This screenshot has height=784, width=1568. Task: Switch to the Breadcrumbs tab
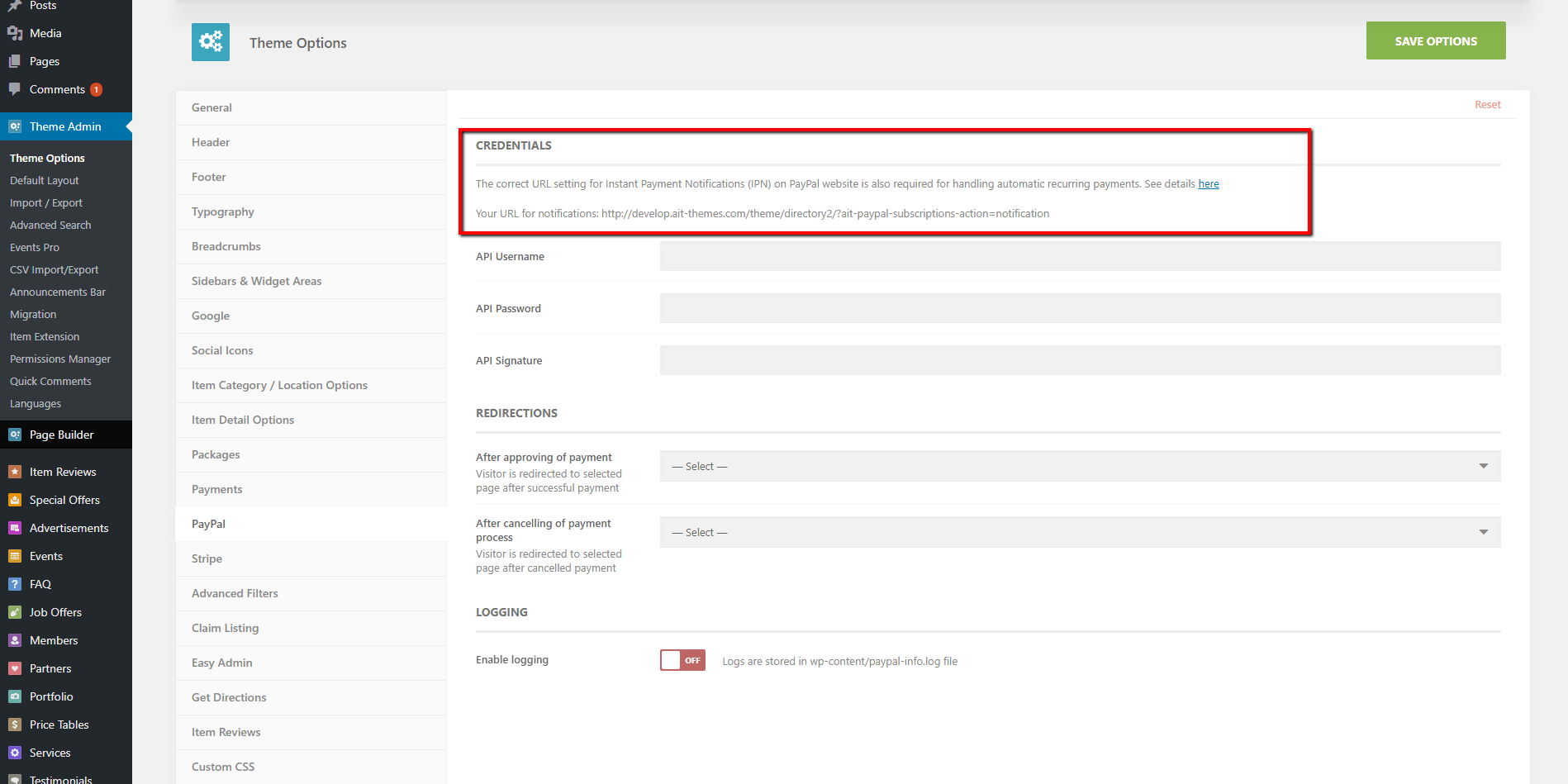click(311, 246)
